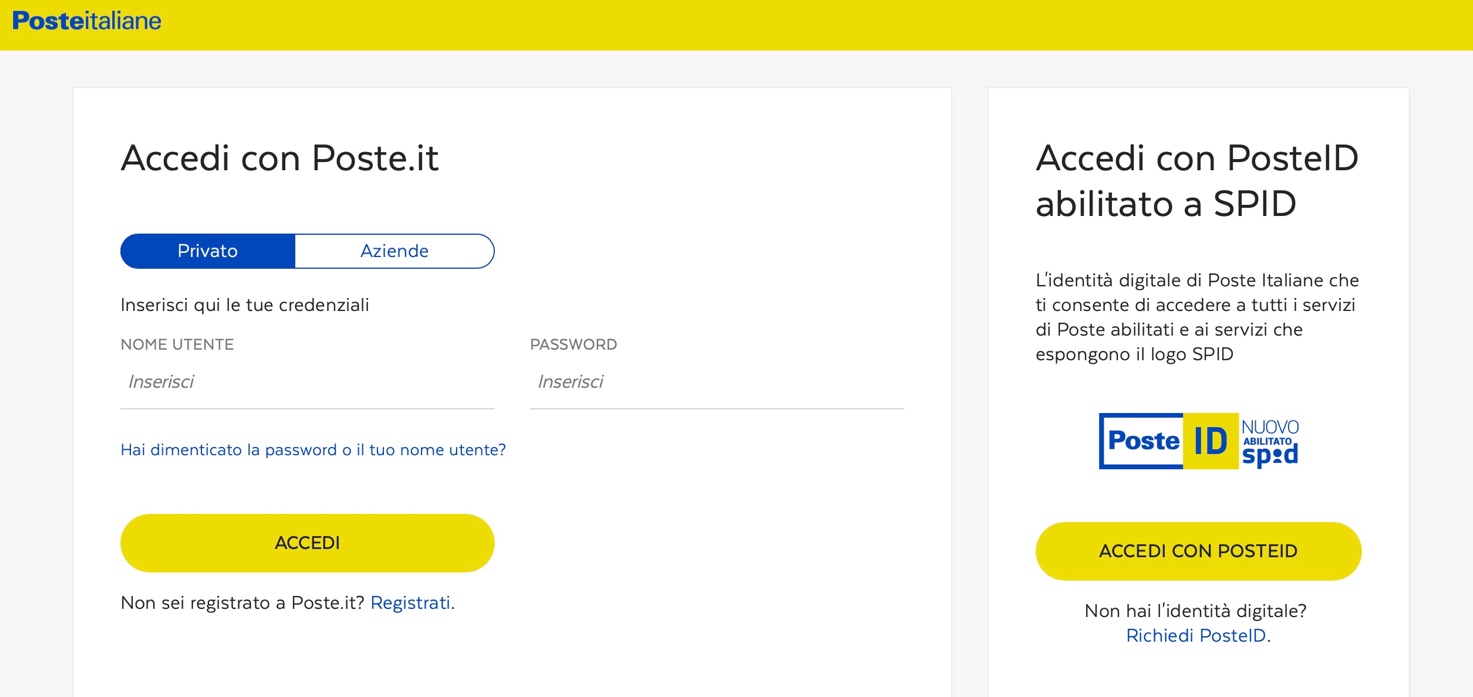1473x697 pixels.
Task: Click the Accedi con PosteID abilitato a SPID heading
Action: (x=1196, y=180)
